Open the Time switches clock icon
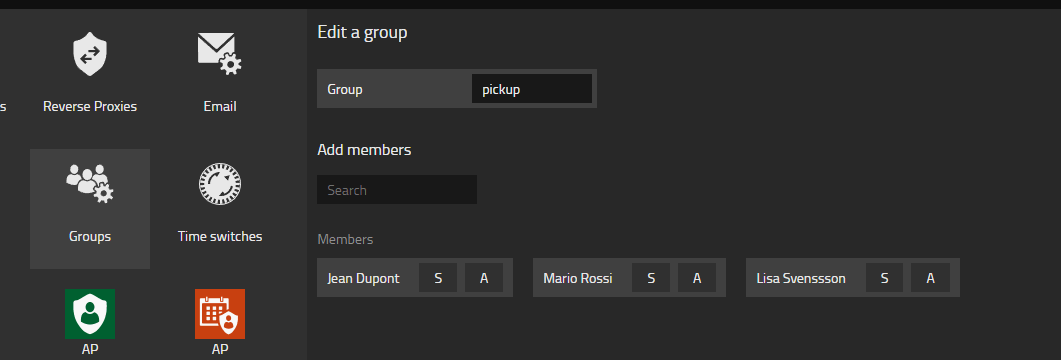This screenshot has width=1061, height=360. [x=220, y=184]
